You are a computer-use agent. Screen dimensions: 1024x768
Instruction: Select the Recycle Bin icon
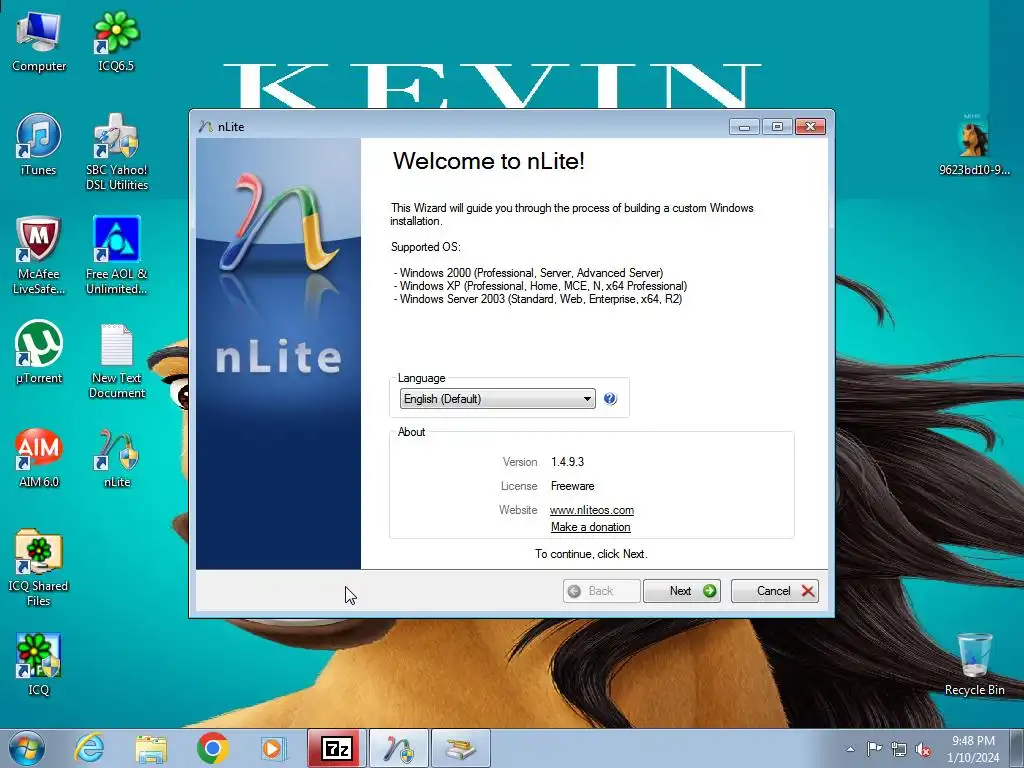[974, 664]
